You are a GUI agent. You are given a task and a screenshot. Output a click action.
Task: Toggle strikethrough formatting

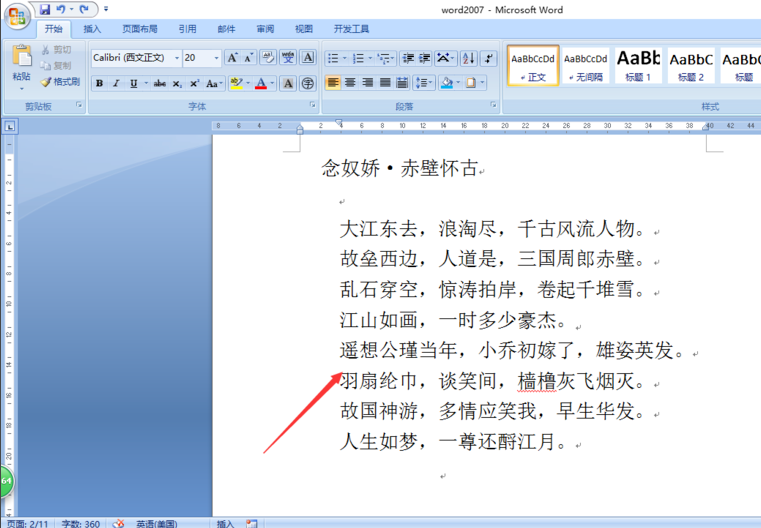[x=160, y=83]
